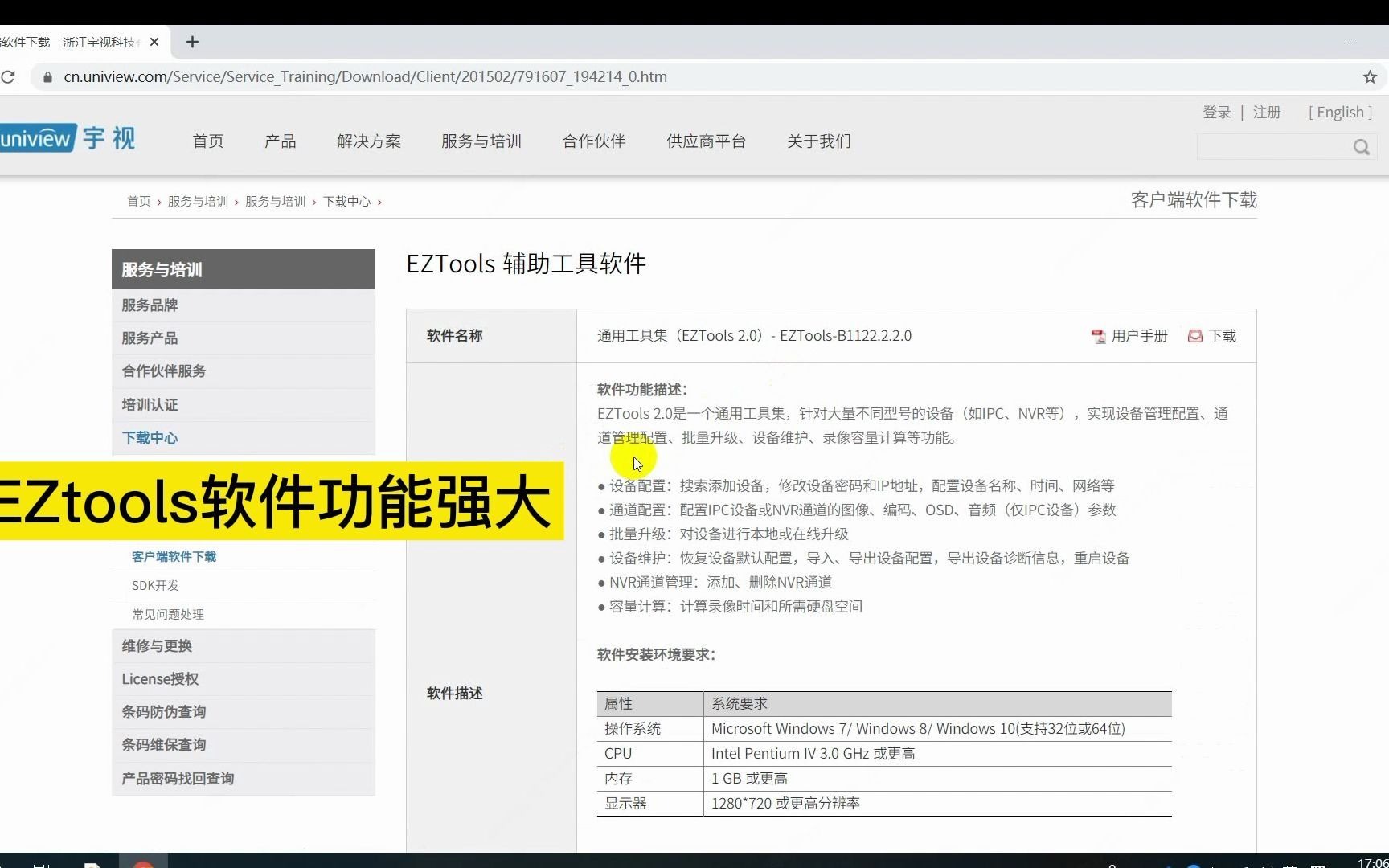Open 关于我们 navigation menu
Screen dimensions: 1389x868
point(819,141)
